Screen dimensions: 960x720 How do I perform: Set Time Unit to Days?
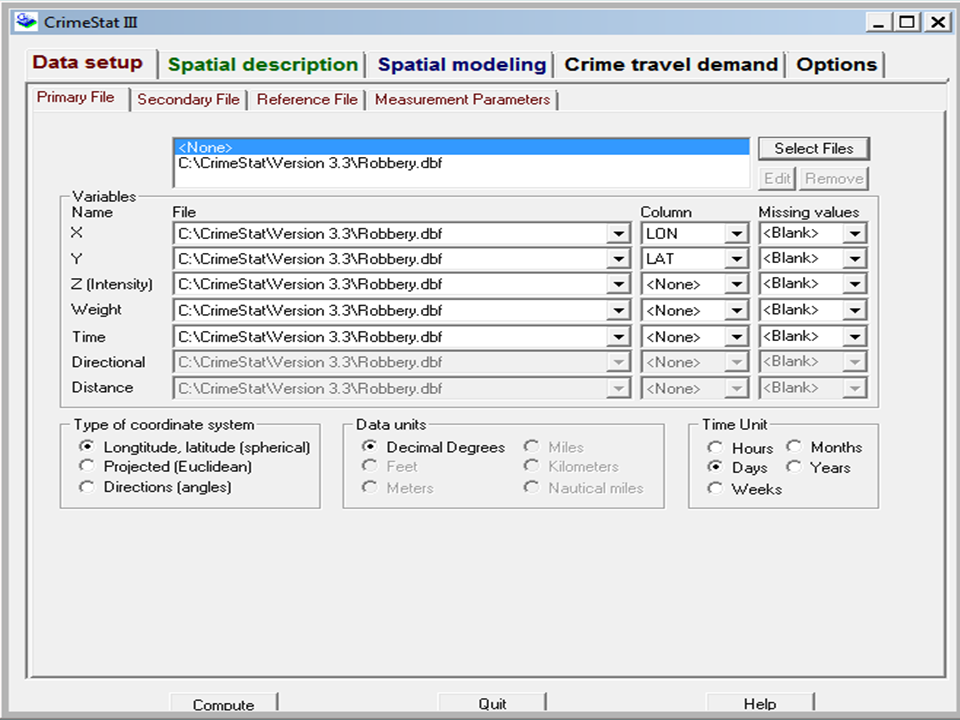point(714,467)
